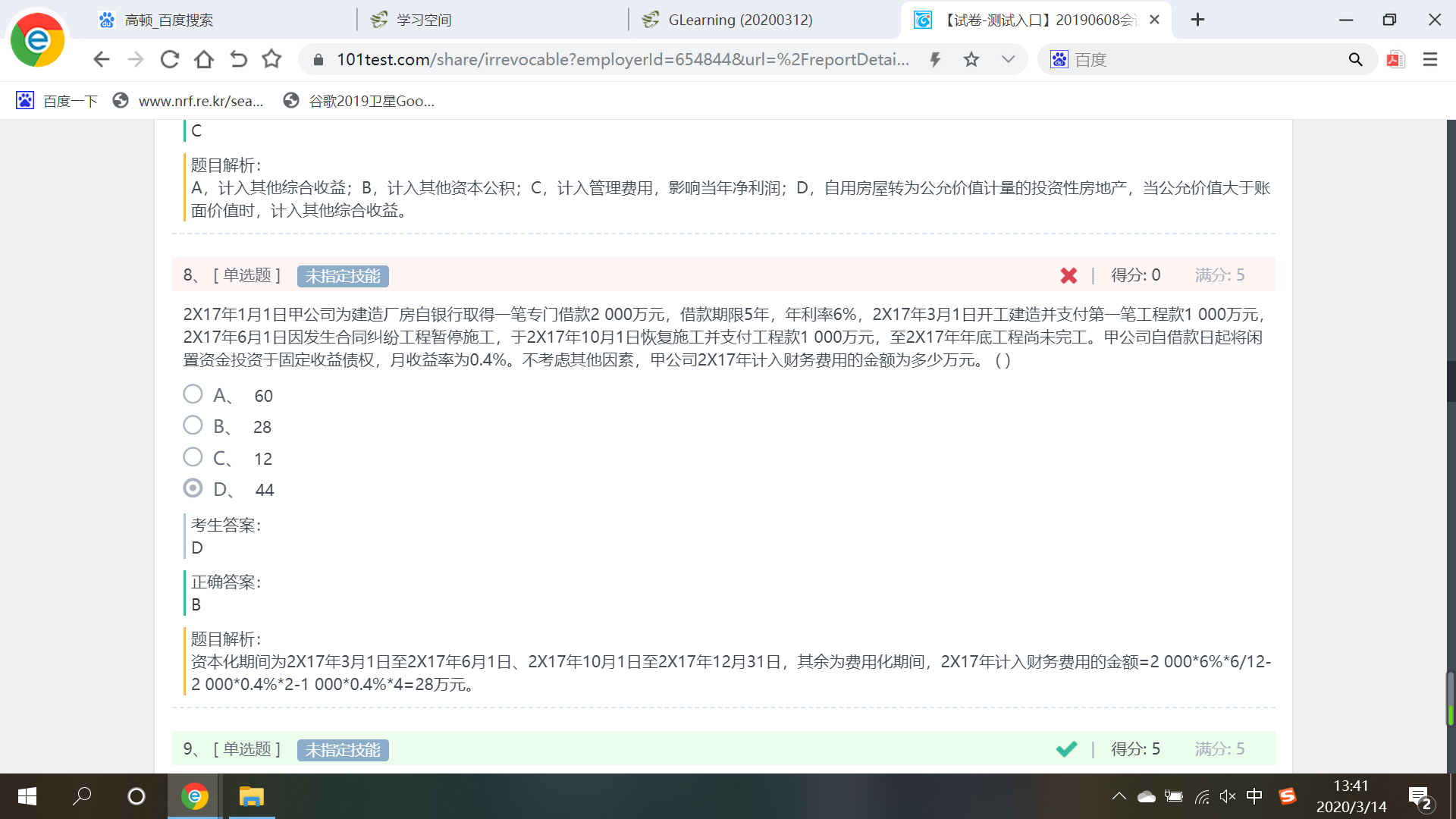Screen dimensions: 1456x819
Task: Click the lightning speed mode icon
Action: click(935, 59)
